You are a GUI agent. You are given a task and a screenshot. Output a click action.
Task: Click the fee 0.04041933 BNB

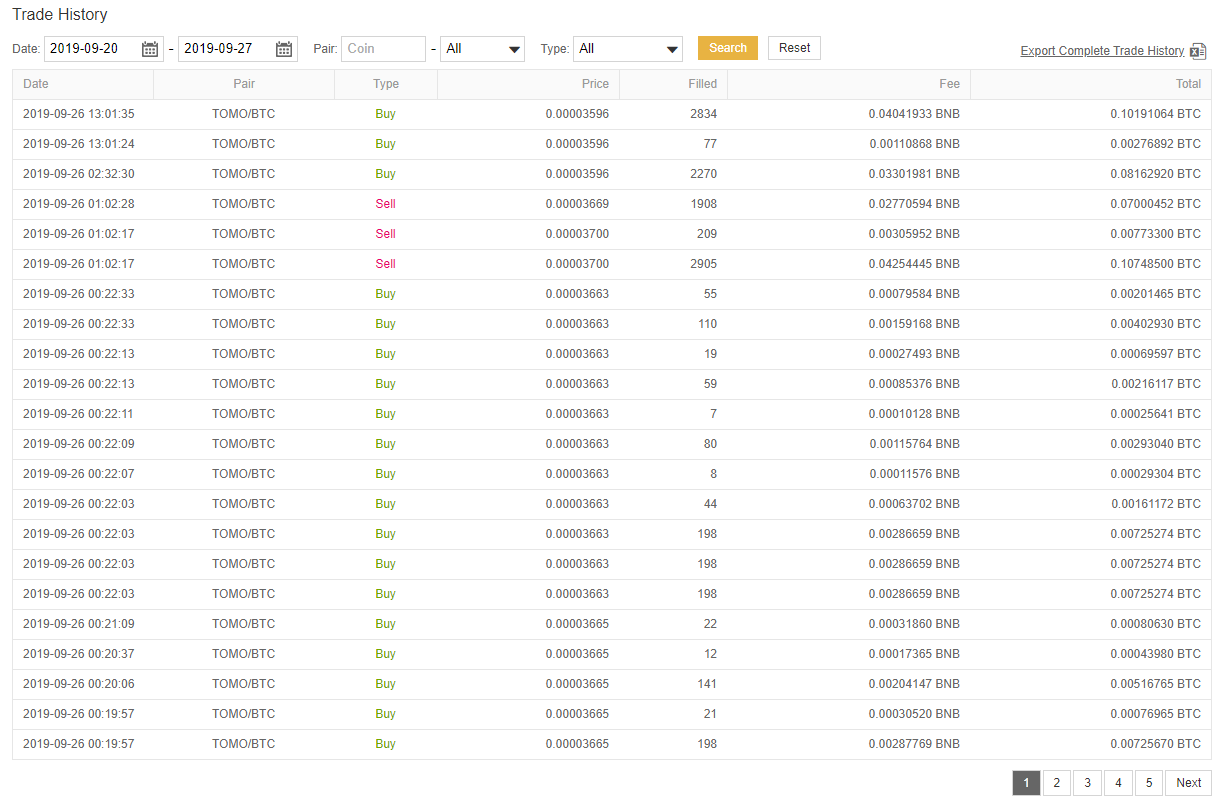point(914,114)
